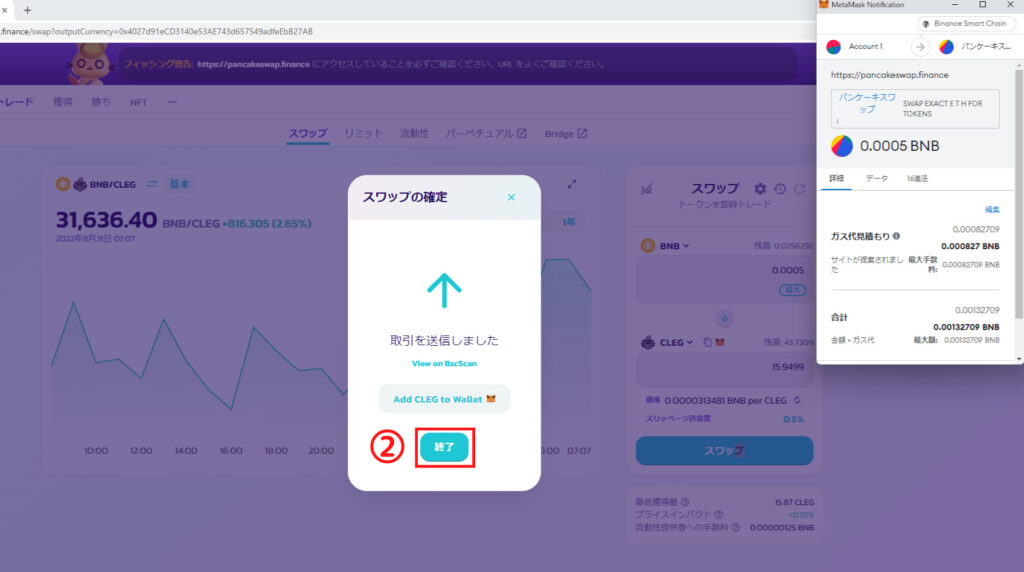Image resolution: width=1024 pixels, height=572 pixels.
Task: Click the 最大 max amount button
Action: pos(792,290)
